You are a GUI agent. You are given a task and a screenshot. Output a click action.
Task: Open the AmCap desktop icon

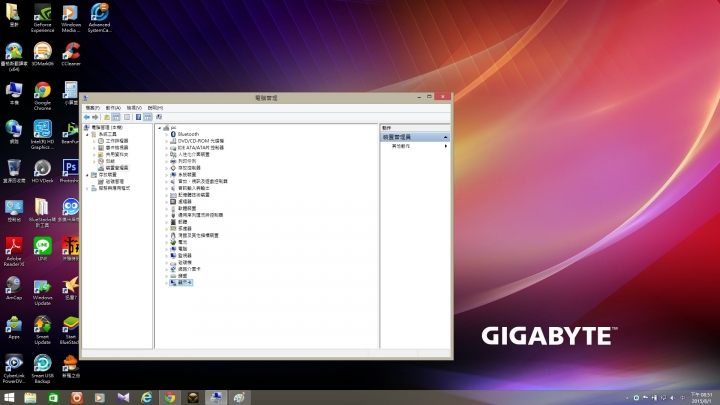14,288
